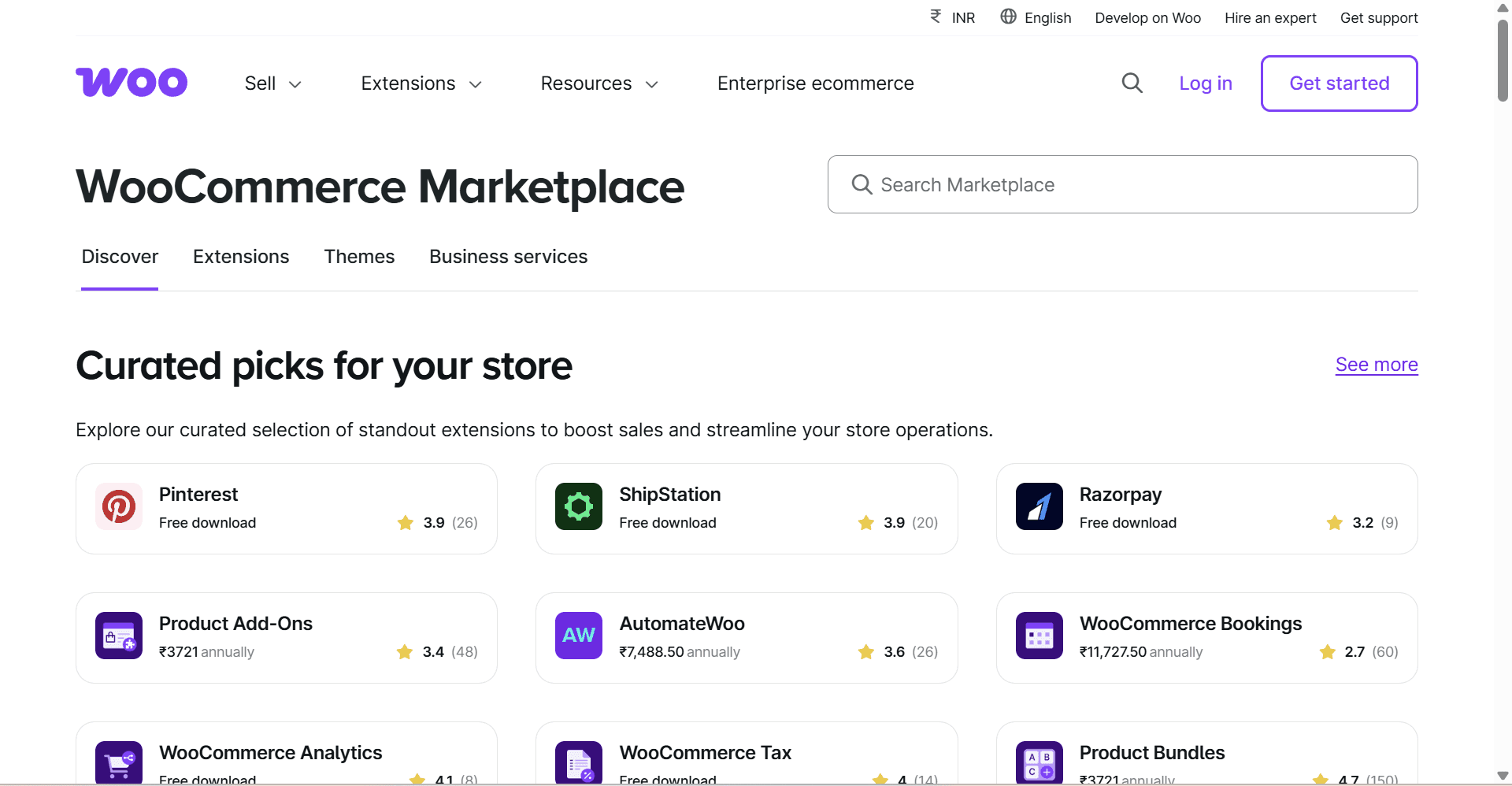The width and height of the screenshot is (1512, 786).
Task: Click the Woo logo
Action: point(131,82)
